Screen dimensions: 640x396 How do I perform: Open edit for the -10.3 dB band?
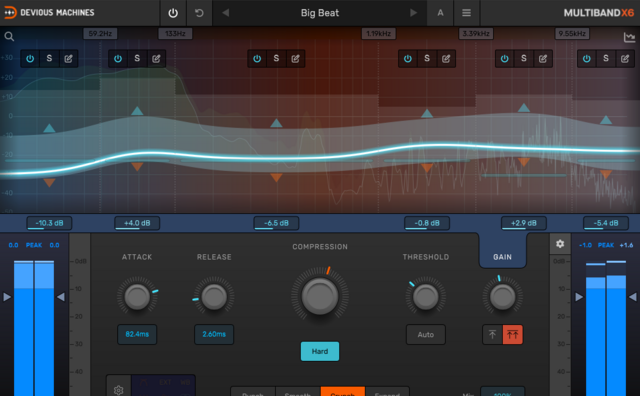pyautogui.click(x=69, y=58)
